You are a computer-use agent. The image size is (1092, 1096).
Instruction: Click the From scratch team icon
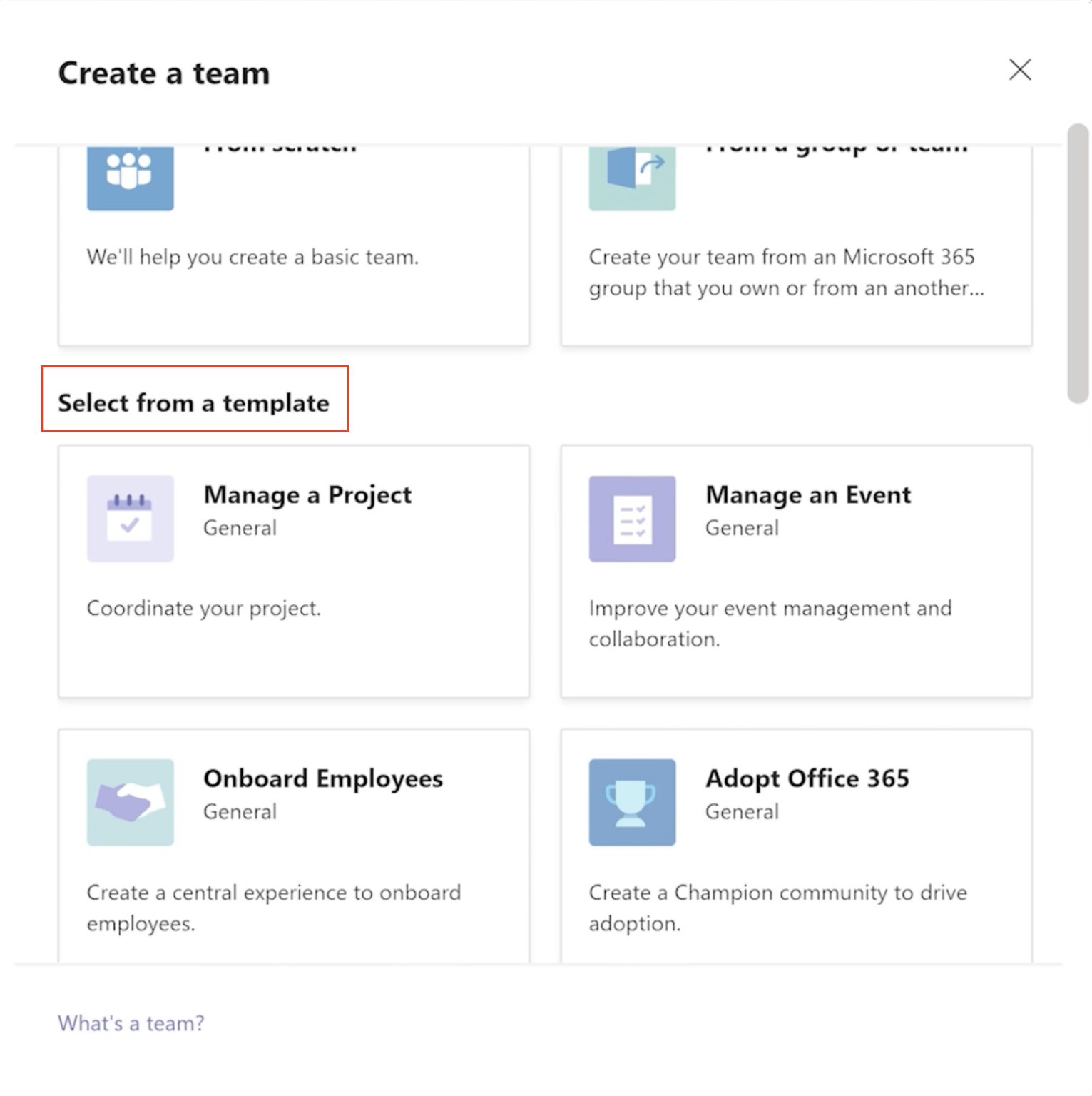[x=129, y=178]
